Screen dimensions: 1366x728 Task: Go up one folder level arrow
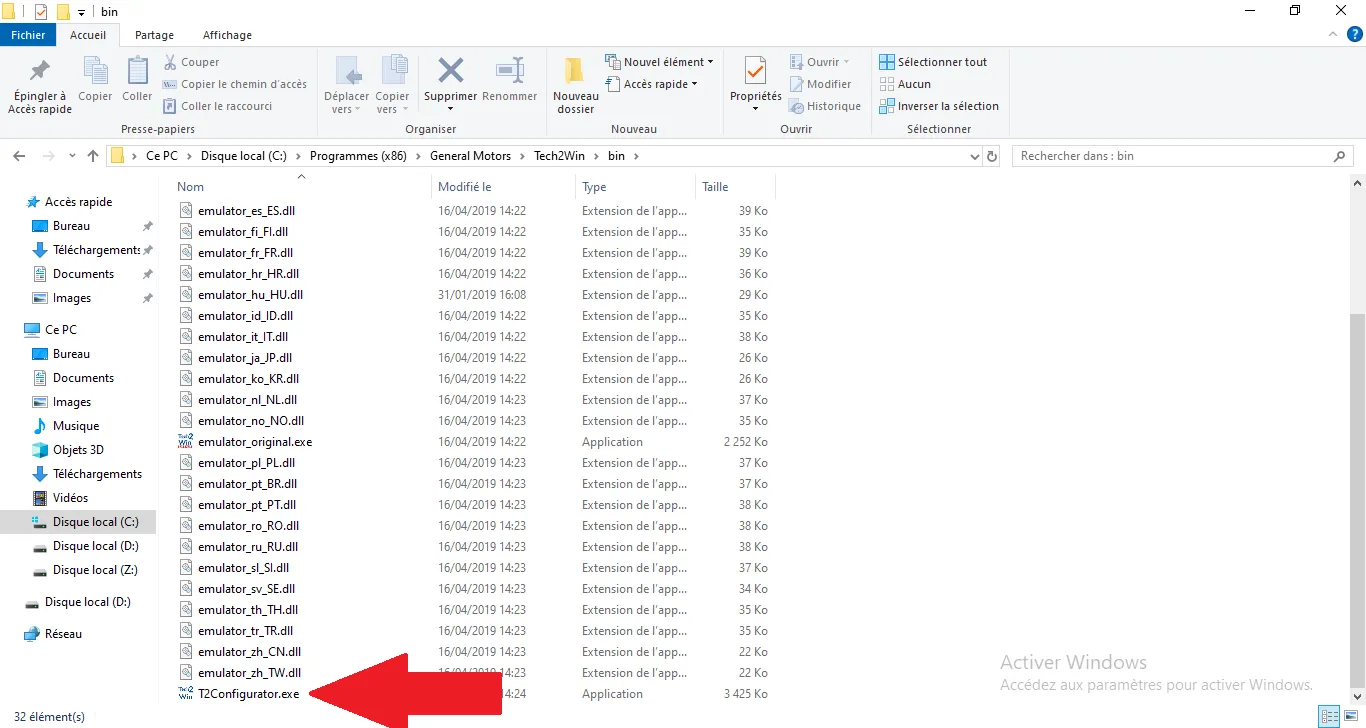[93, 156]
